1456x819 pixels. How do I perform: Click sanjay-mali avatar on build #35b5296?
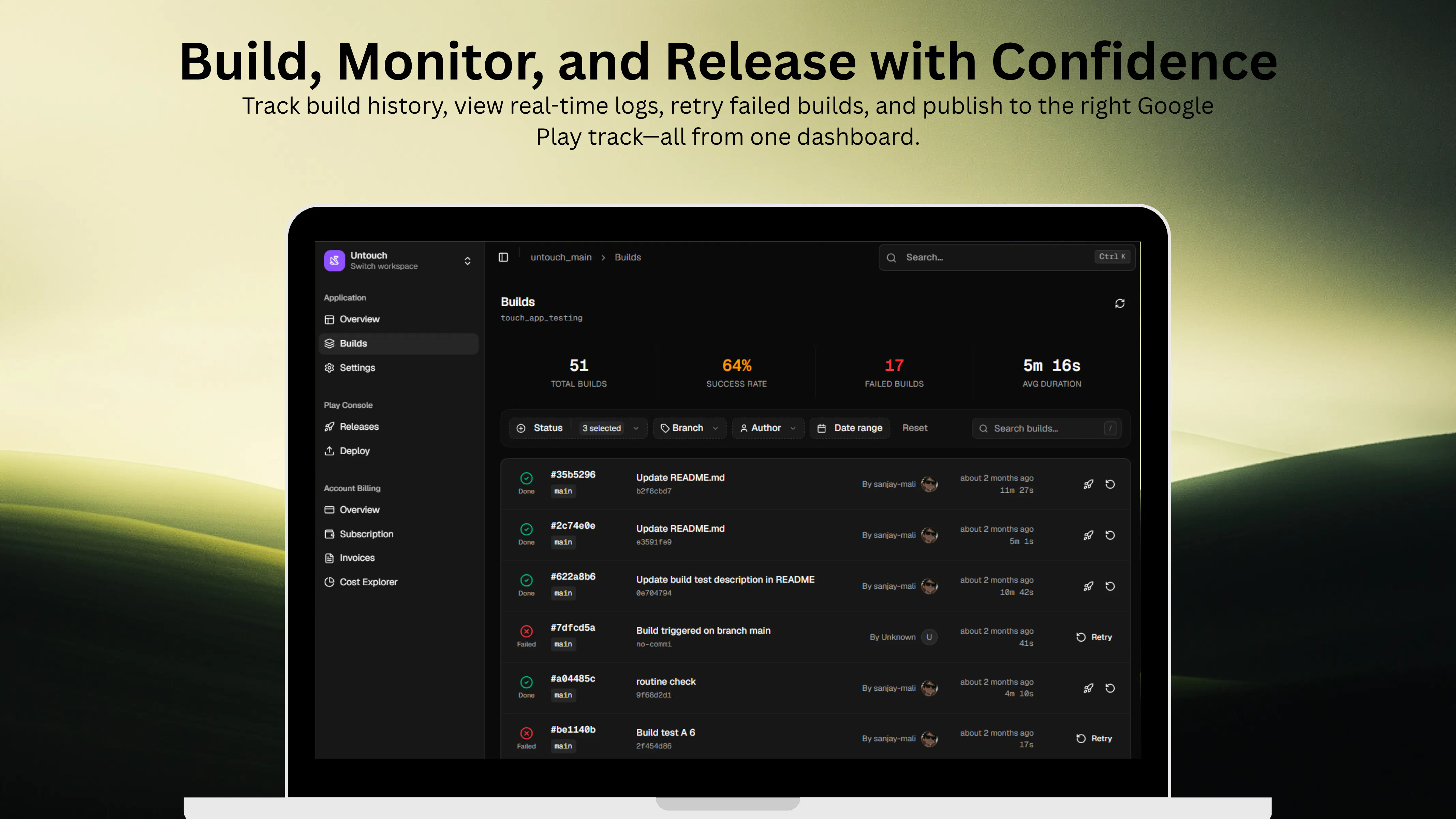[x=929, y=484]
